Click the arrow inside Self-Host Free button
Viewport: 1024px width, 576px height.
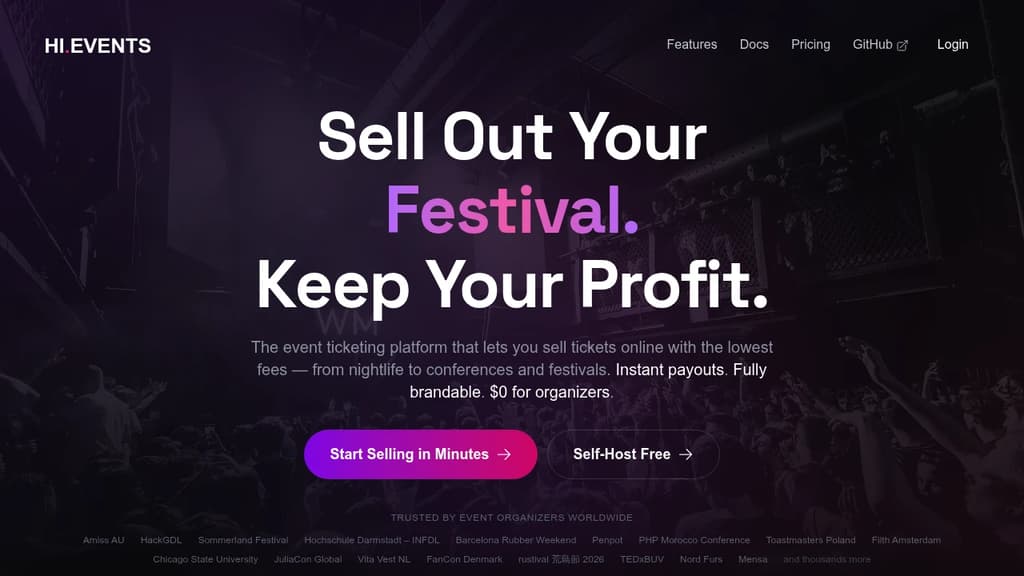[x=686, y=454]
